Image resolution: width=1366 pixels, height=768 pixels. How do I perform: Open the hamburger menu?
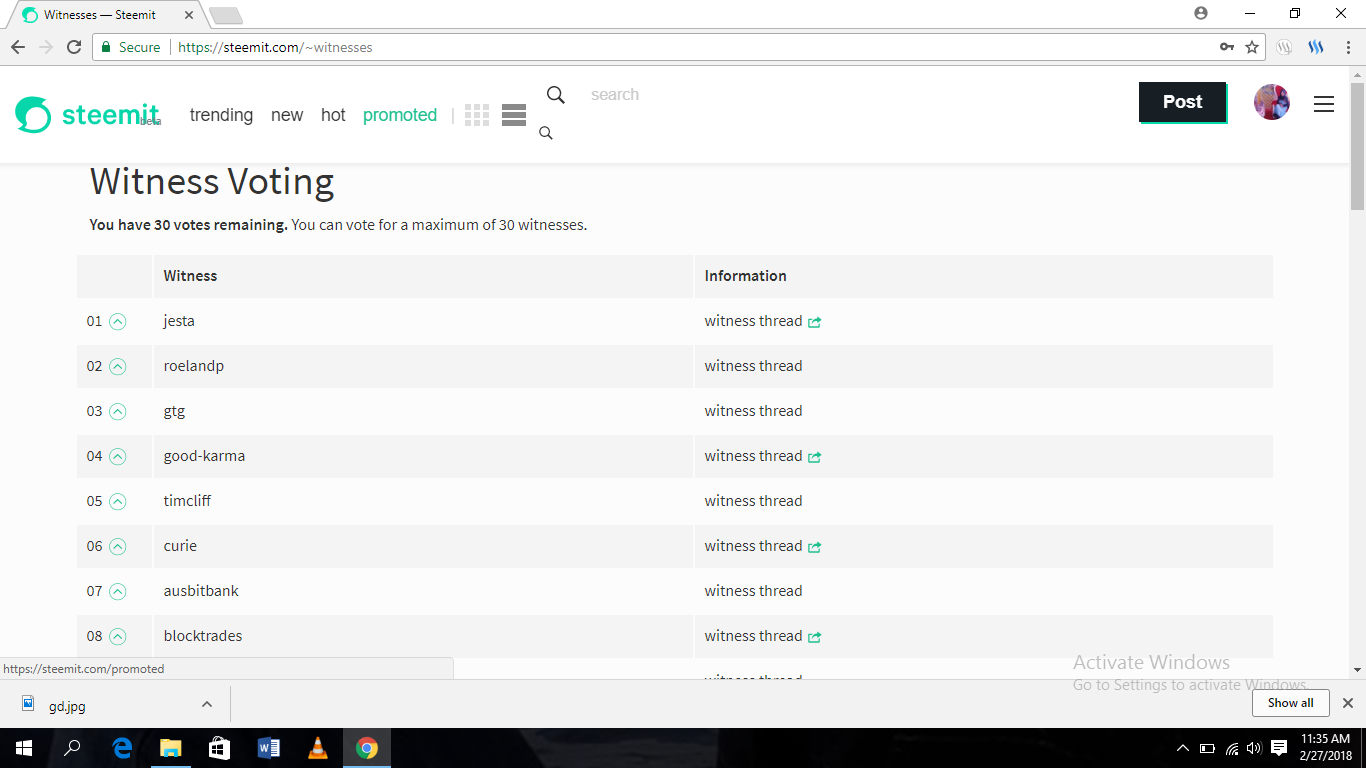click(x=1324, y=104)
